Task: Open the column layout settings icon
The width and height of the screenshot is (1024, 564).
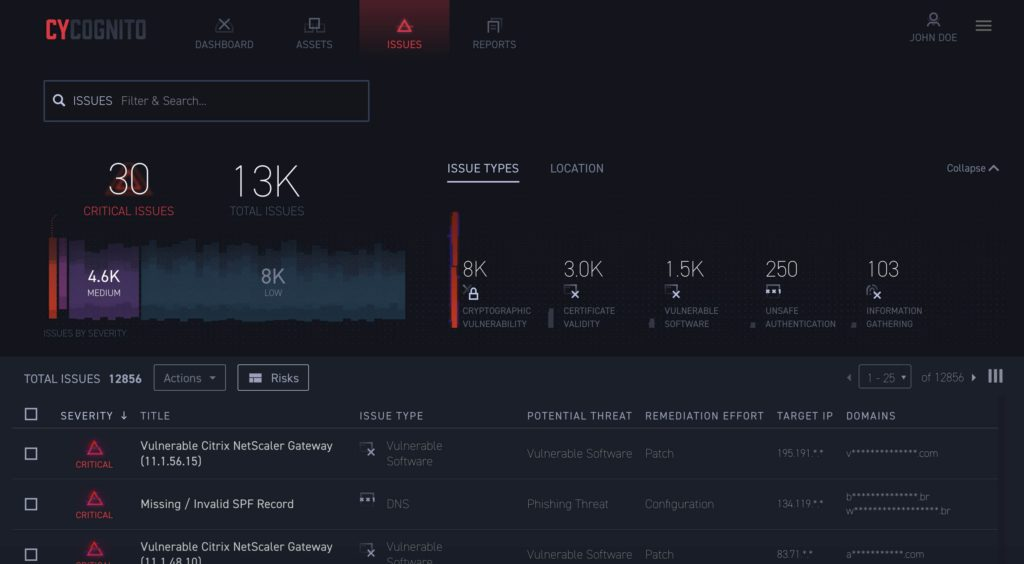Action: pyautogui.click(x=995, y=376)
